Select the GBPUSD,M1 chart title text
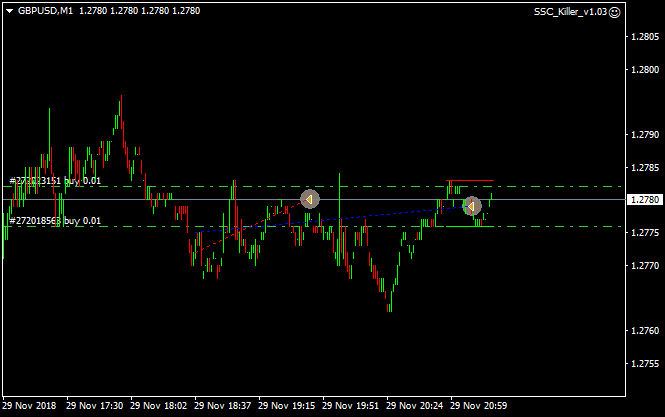The height and width of the screenshot is (417, 665). (45, 11)
